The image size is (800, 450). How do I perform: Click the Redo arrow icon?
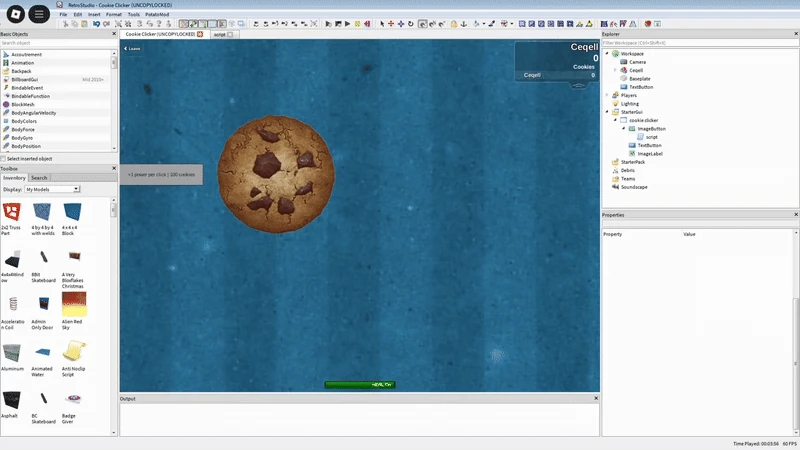tap(106, 24)
